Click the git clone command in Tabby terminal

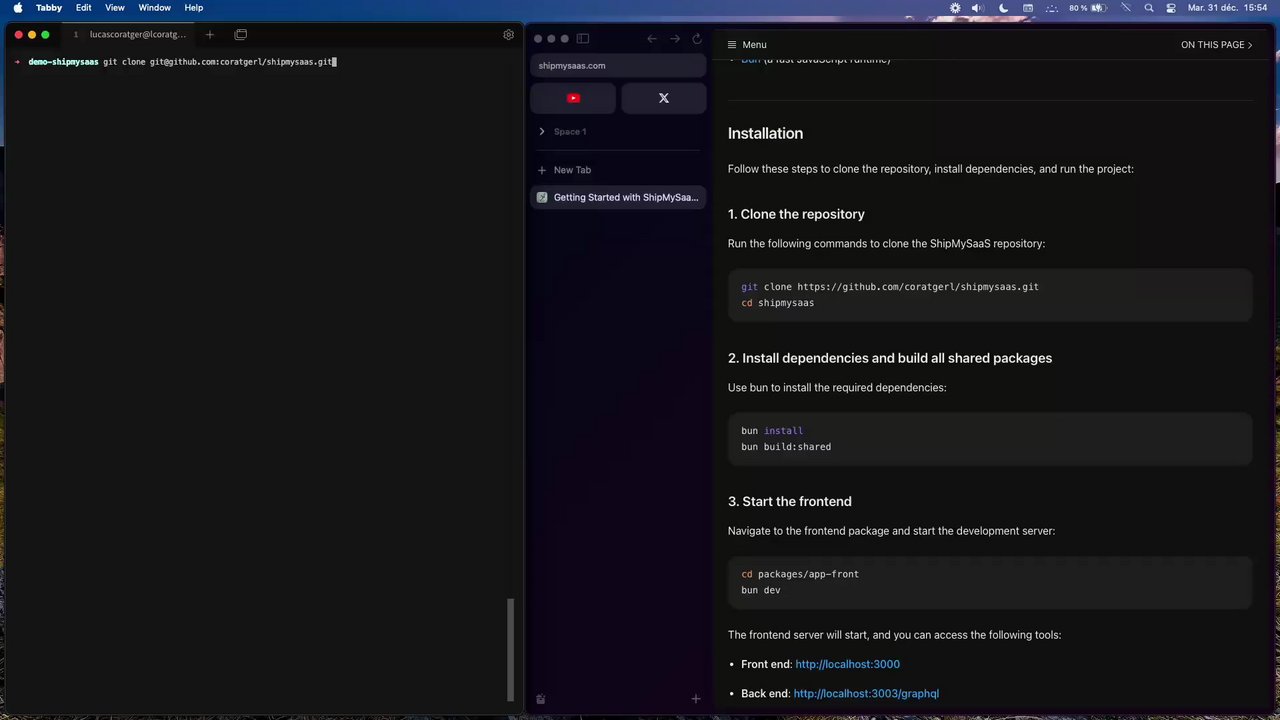pyautogui.click(x=218, y=62)
